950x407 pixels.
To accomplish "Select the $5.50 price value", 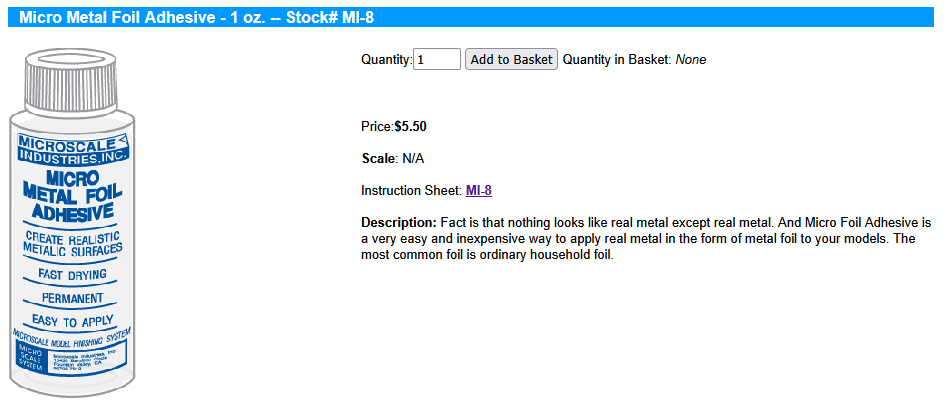I will 411,127.
